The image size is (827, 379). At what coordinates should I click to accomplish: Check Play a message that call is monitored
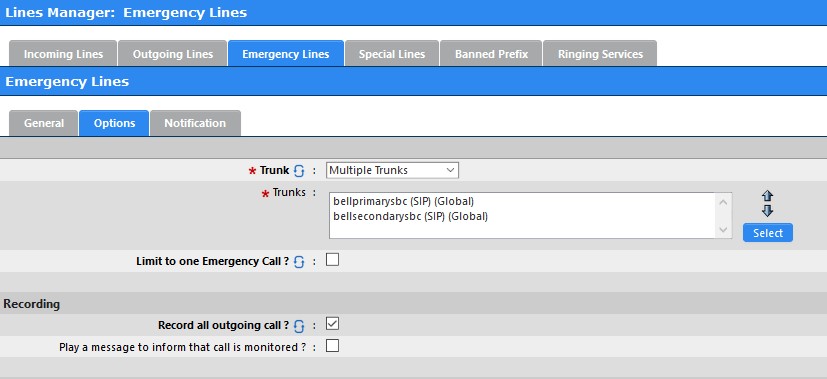[332, 346]
